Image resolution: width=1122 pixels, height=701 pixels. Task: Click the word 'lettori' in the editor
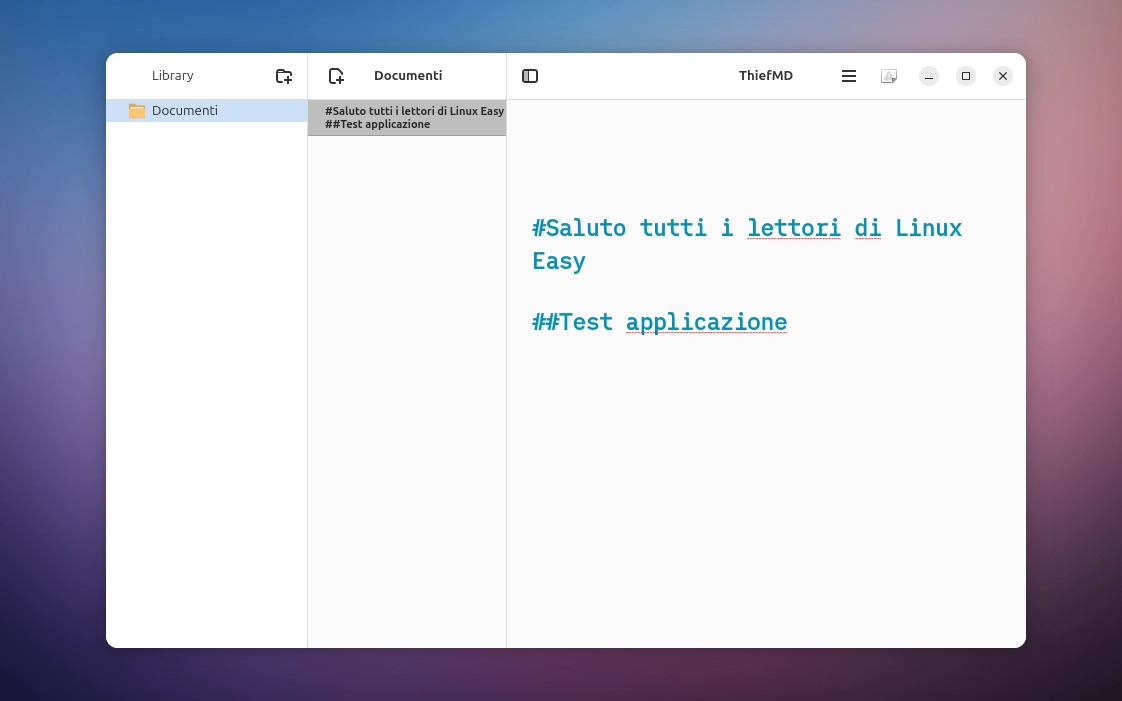793,228
